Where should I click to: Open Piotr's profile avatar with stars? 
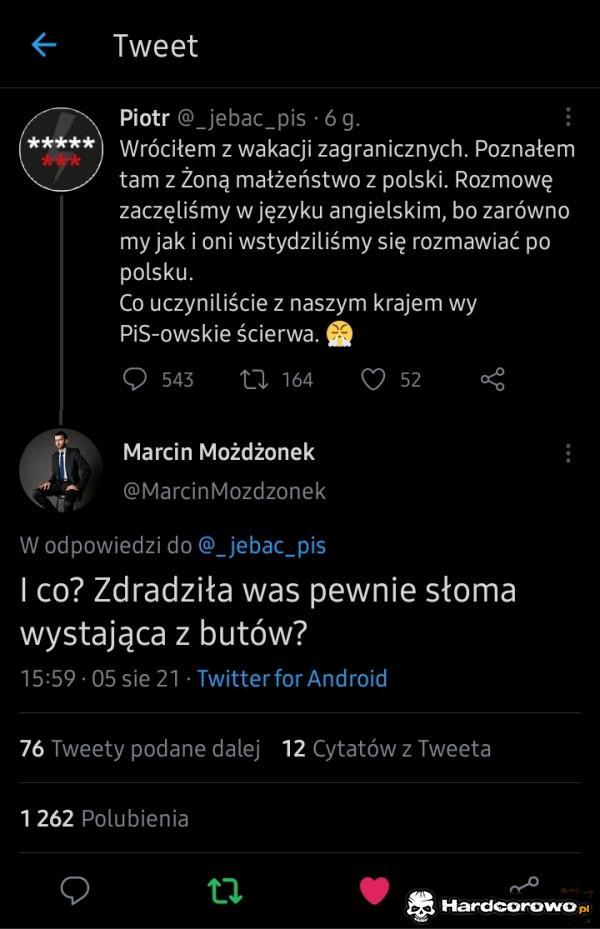61,149
